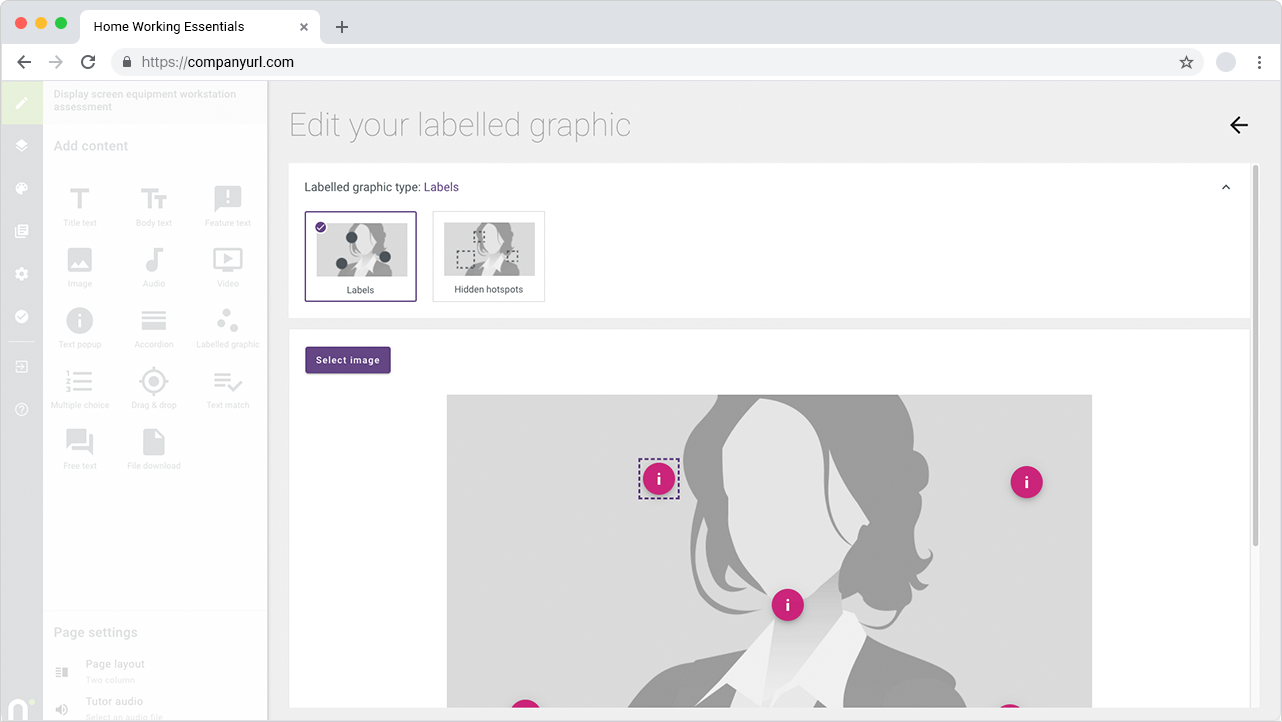Click the pencil edit icon in sidebar
1282x722 pixels.
[x=21, y=103]
